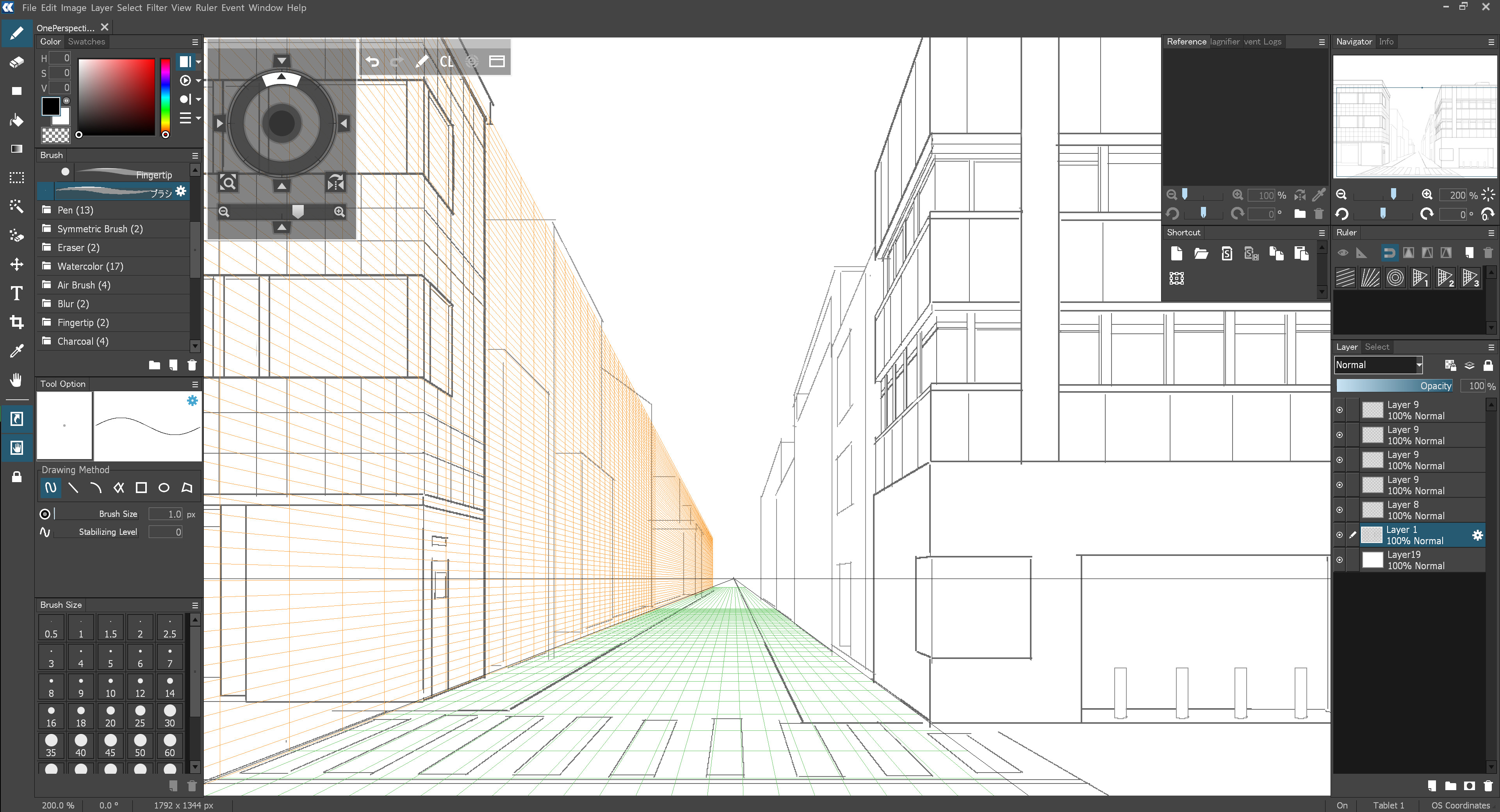Toggle visibility of the Layer19 layer

click(1339, 560)
